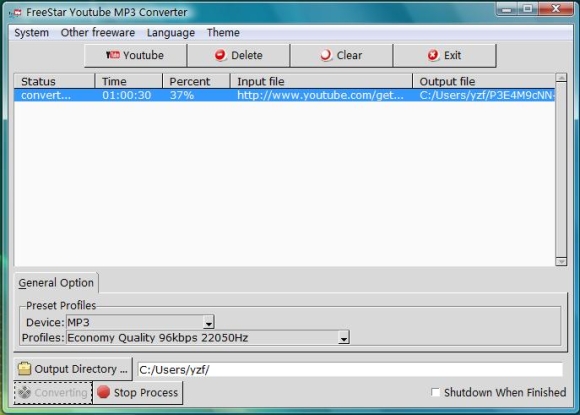
Task: Click the output path field C:/Users/yzf/
Action: click(x=350, y=370)
